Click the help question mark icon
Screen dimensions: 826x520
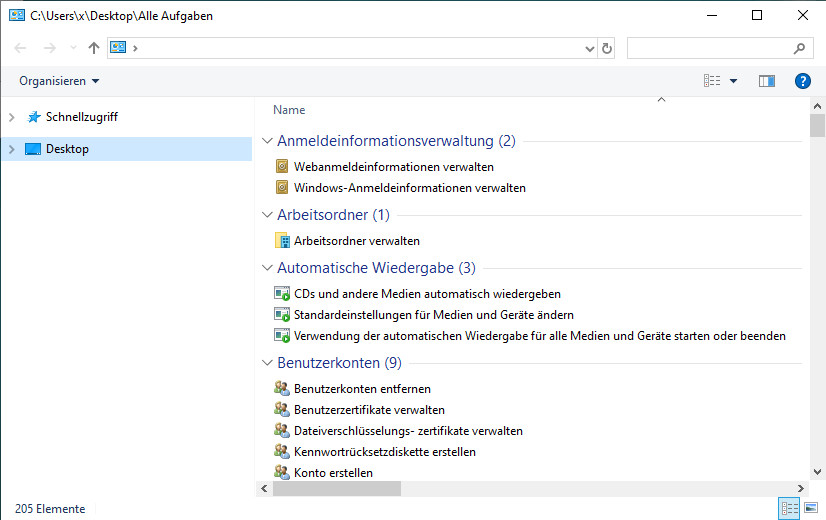pyautogui.click(x=802, y=81)
